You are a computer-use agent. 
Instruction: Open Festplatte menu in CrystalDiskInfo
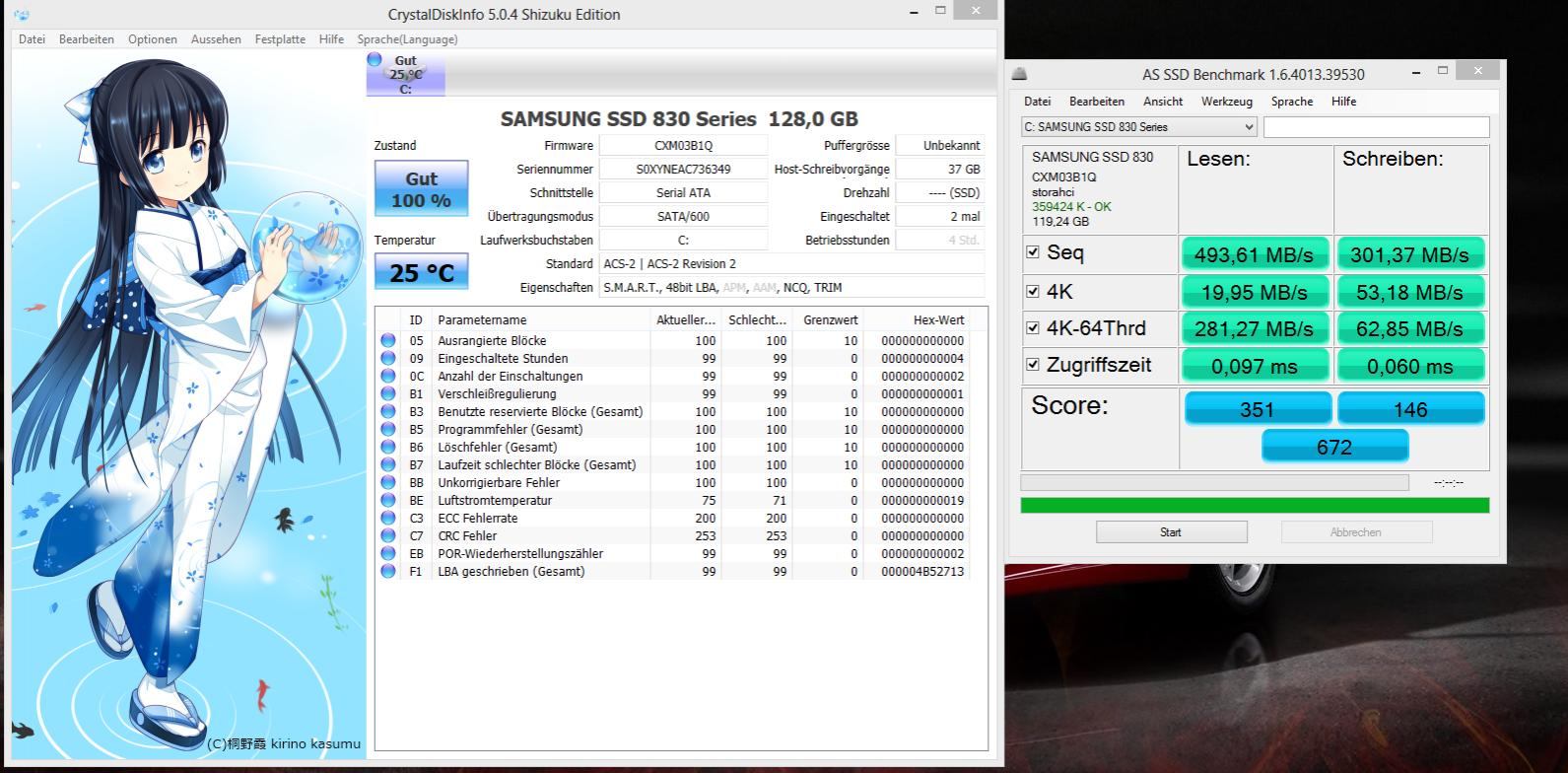tap(280, 39)
